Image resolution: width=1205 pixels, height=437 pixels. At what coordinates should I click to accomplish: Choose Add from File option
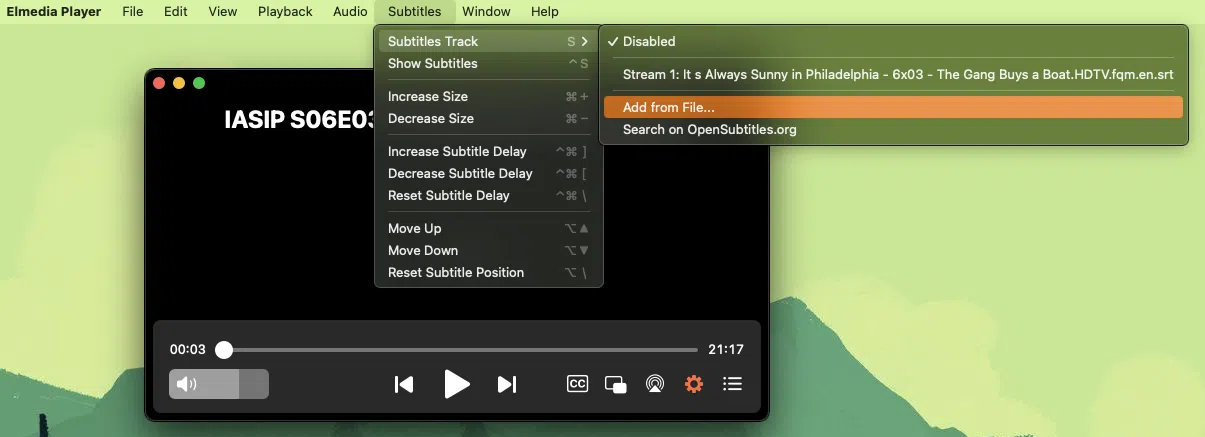[669, 108]
